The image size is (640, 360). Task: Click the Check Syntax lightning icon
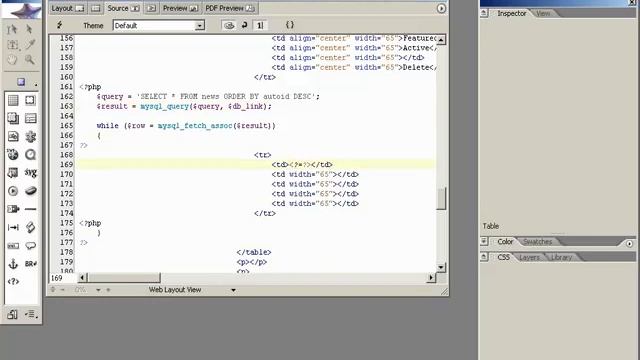(60, 25)
